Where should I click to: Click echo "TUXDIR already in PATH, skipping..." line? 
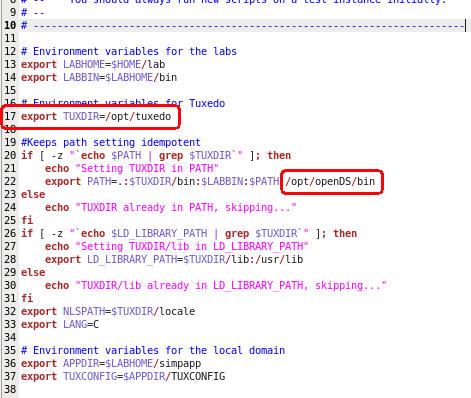click(171, 207)
